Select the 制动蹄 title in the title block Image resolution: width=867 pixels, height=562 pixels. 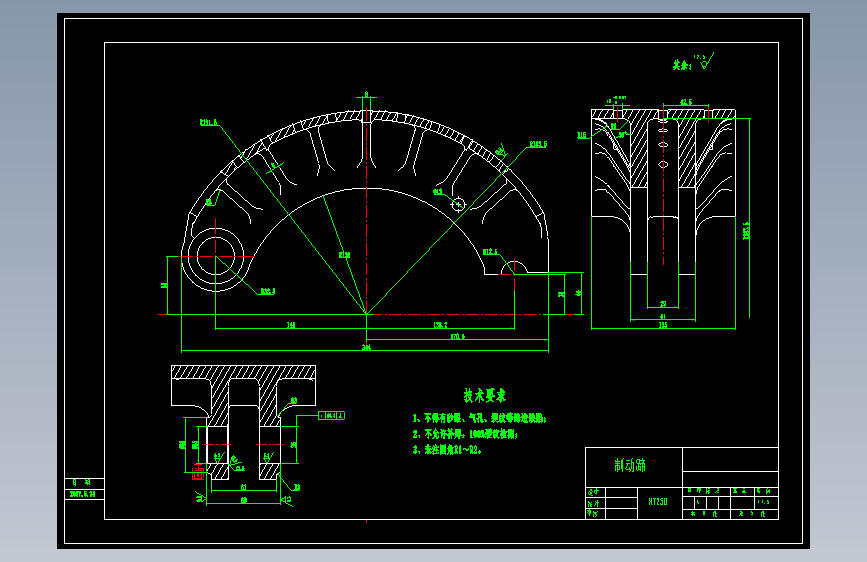point(630,465)
